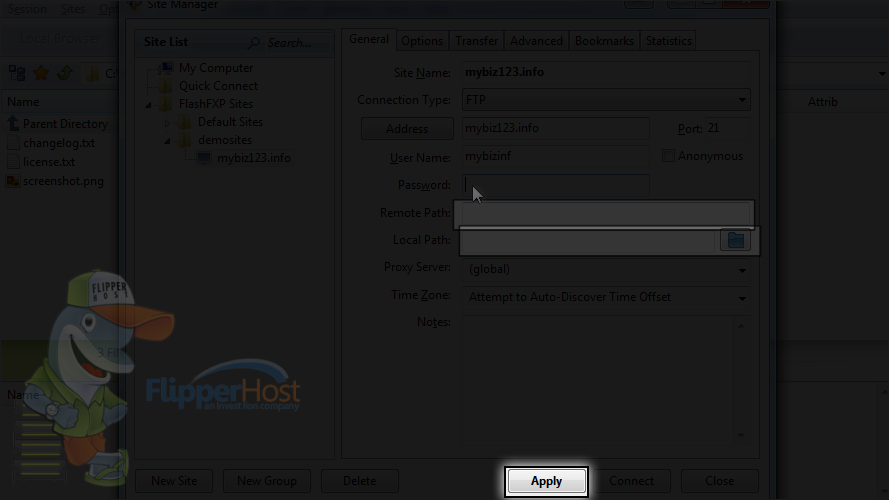Click the Notes scrollbar up arrow
889x500 pixels.
(x=741, y=326)
